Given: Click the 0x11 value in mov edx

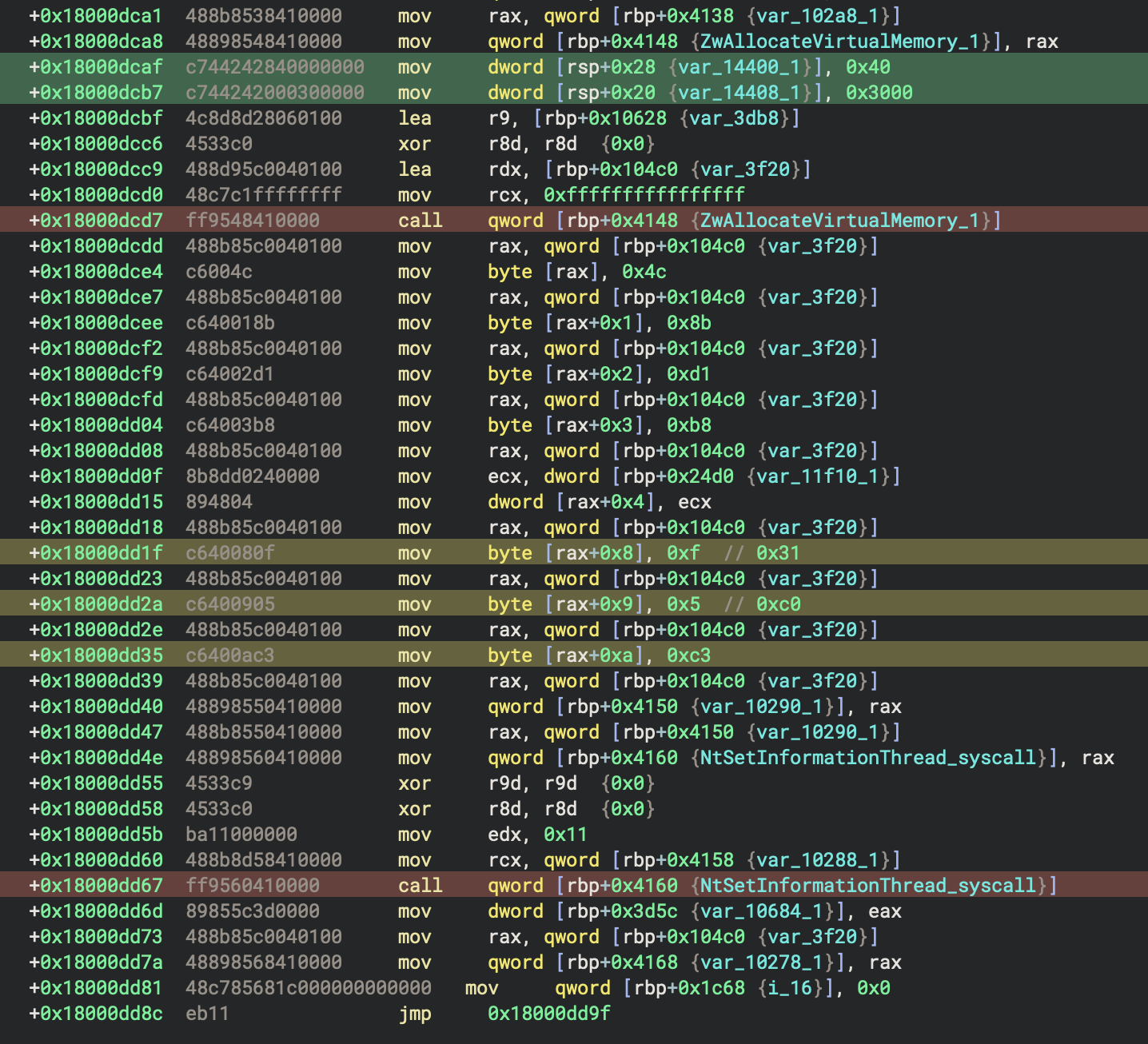Looking at the screenshot, I should click(x=566, y=835).
